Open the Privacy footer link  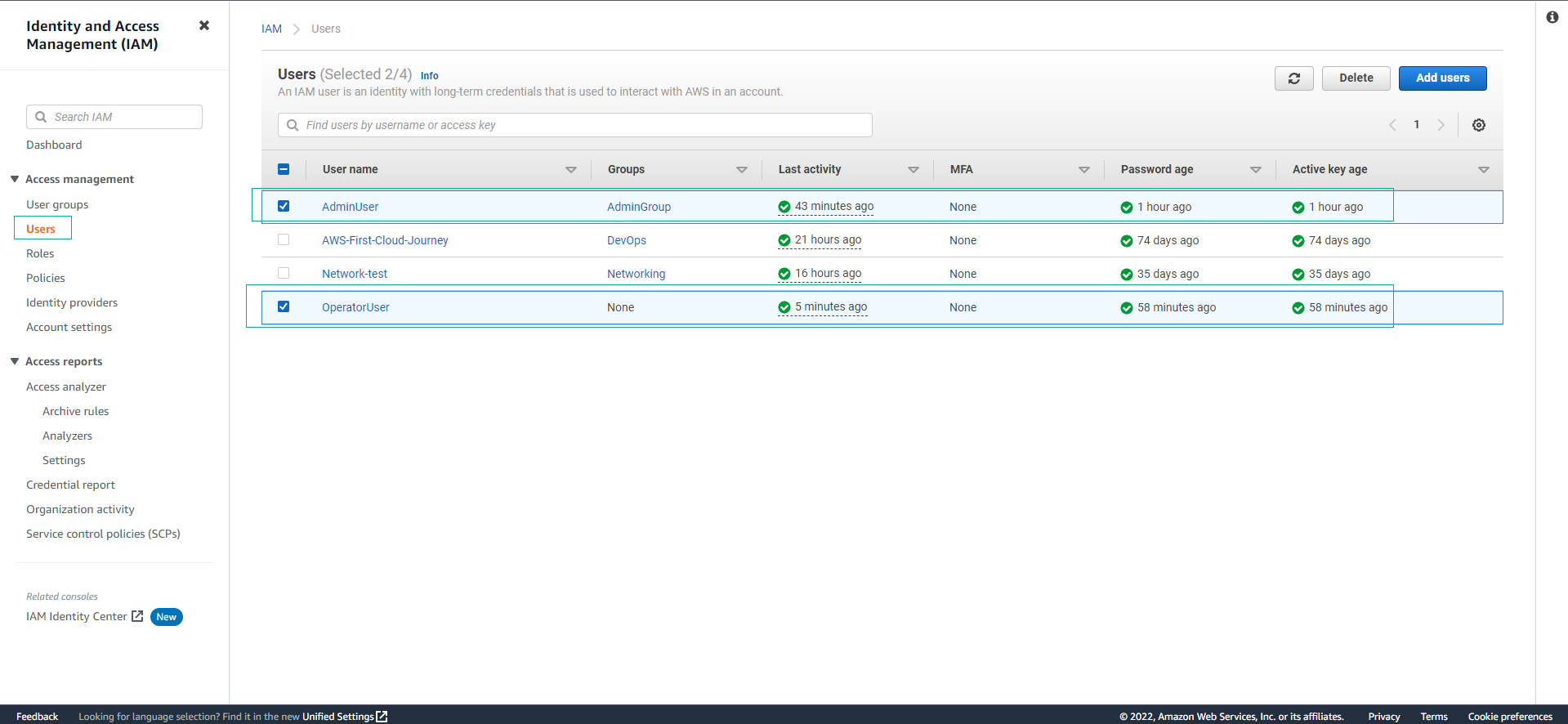click(x=1384, y=717)
